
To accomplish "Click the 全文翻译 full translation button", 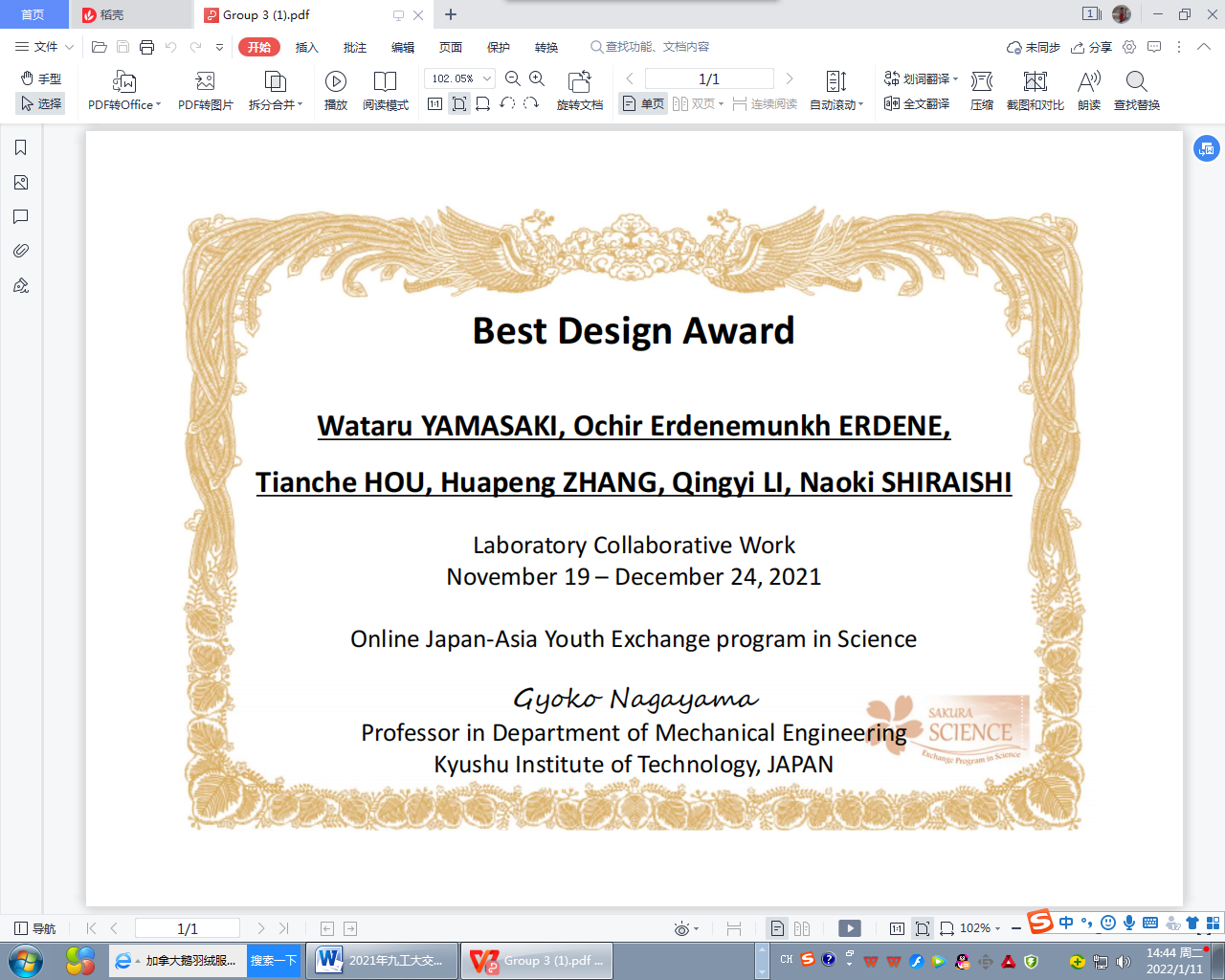I will [917, 103].
